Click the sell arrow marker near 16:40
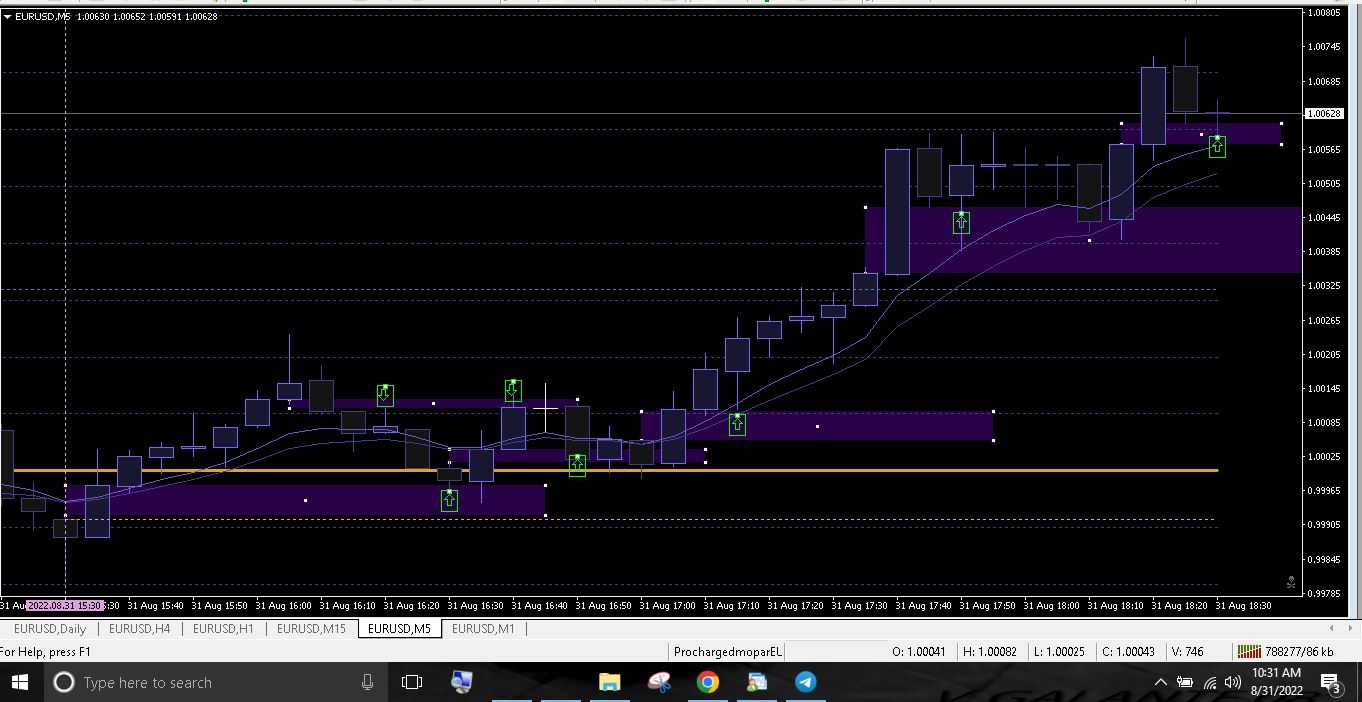This screenshot has height=702, width=1362. pos(513,390)
